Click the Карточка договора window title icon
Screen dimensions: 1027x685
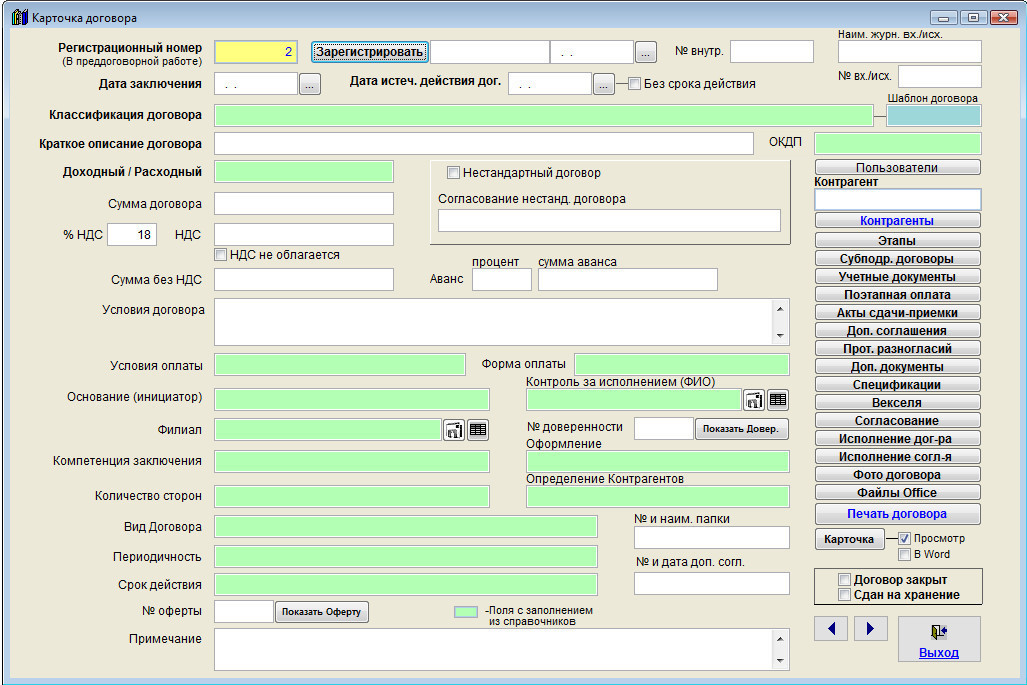pyautogui.click(x=18, y=17)
